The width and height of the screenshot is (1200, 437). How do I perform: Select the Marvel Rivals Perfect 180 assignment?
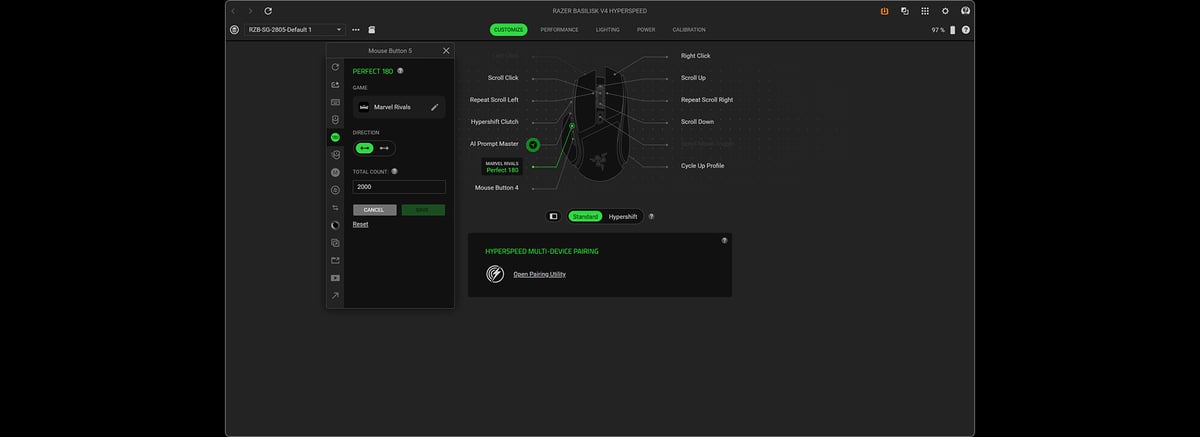point(502,166)
